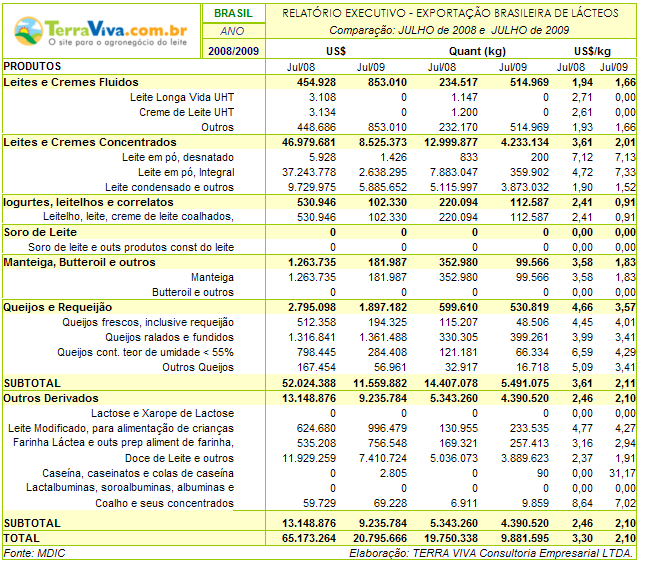
Task: Click 'Iogurtes, leitelhos e correlatos' heading
Action: [x=88, y=202]
